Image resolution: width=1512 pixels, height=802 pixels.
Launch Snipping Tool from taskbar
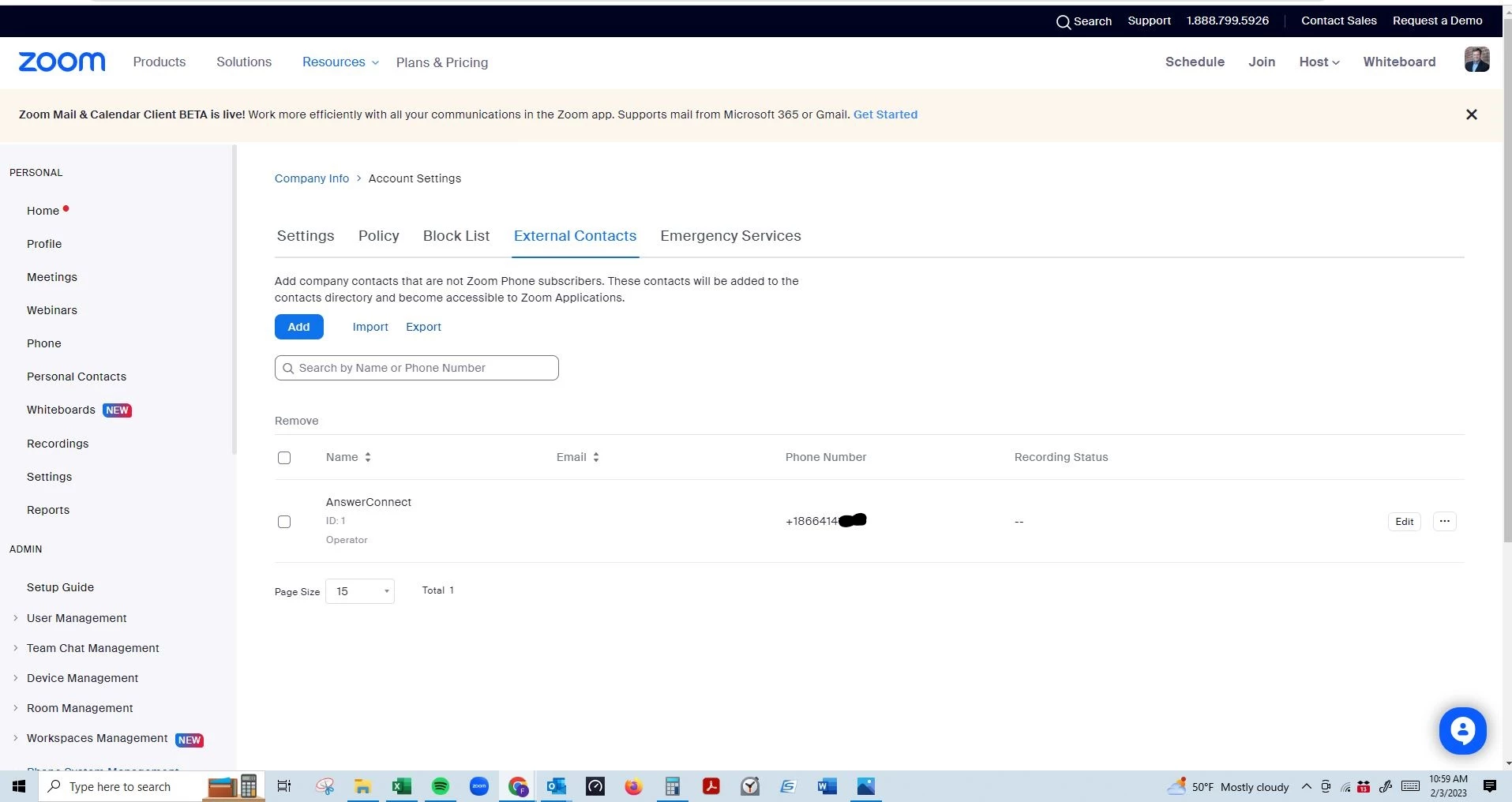point(325,786)
